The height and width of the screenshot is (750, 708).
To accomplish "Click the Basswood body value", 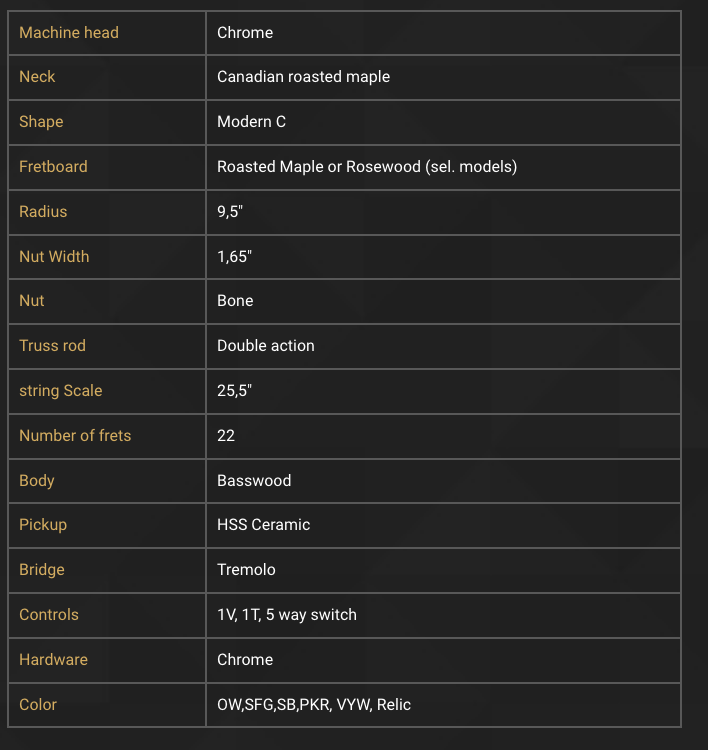I will point(254,480).
